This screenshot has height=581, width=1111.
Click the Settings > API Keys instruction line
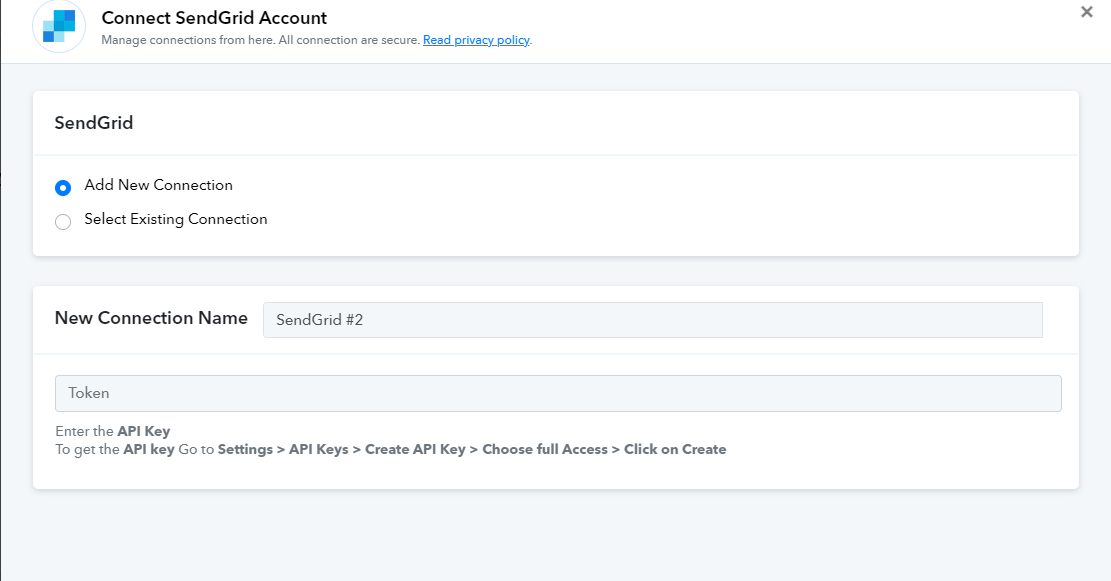(x=390, y=449)
